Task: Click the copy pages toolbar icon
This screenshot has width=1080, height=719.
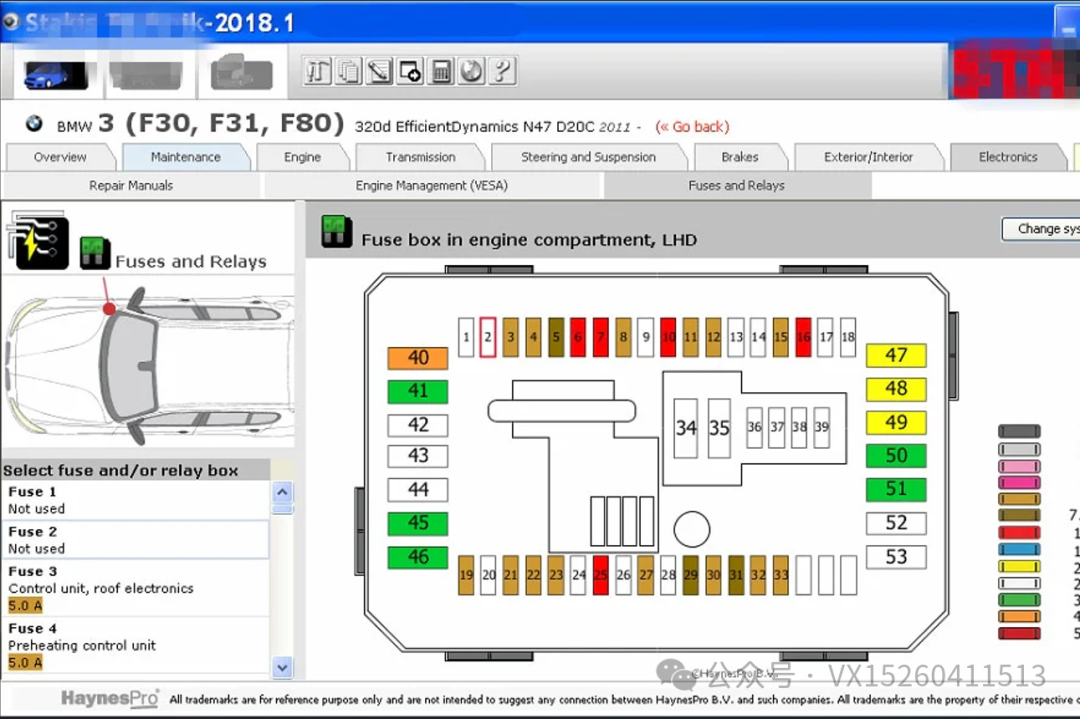Action: click(348, 71)
